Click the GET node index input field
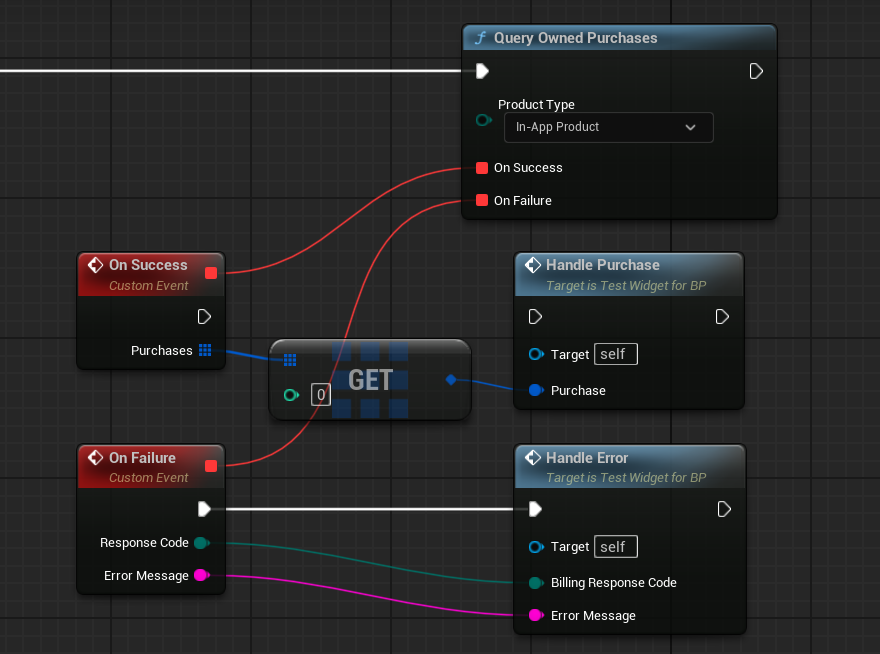The height and width of the screenshot is (654, 880). [x=320, y=394]
